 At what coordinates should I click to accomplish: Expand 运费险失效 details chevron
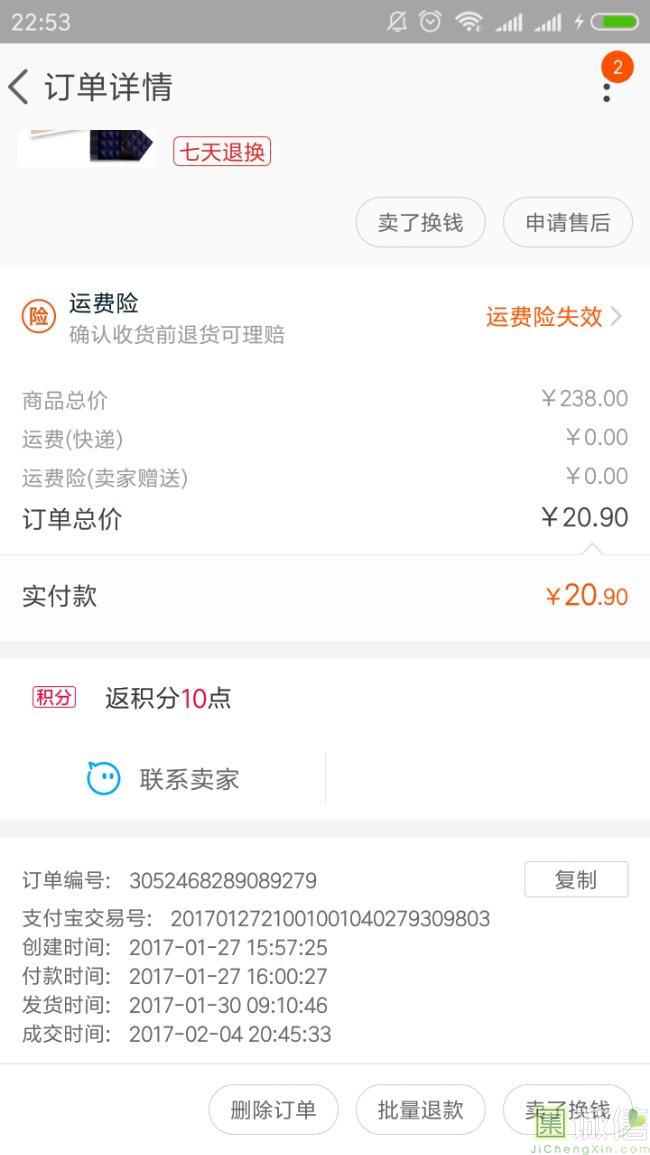coord(616,317)
